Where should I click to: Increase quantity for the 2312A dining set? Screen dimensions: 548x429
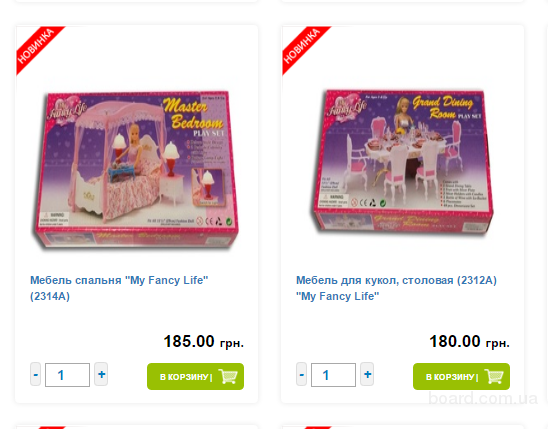click(367, 374)
